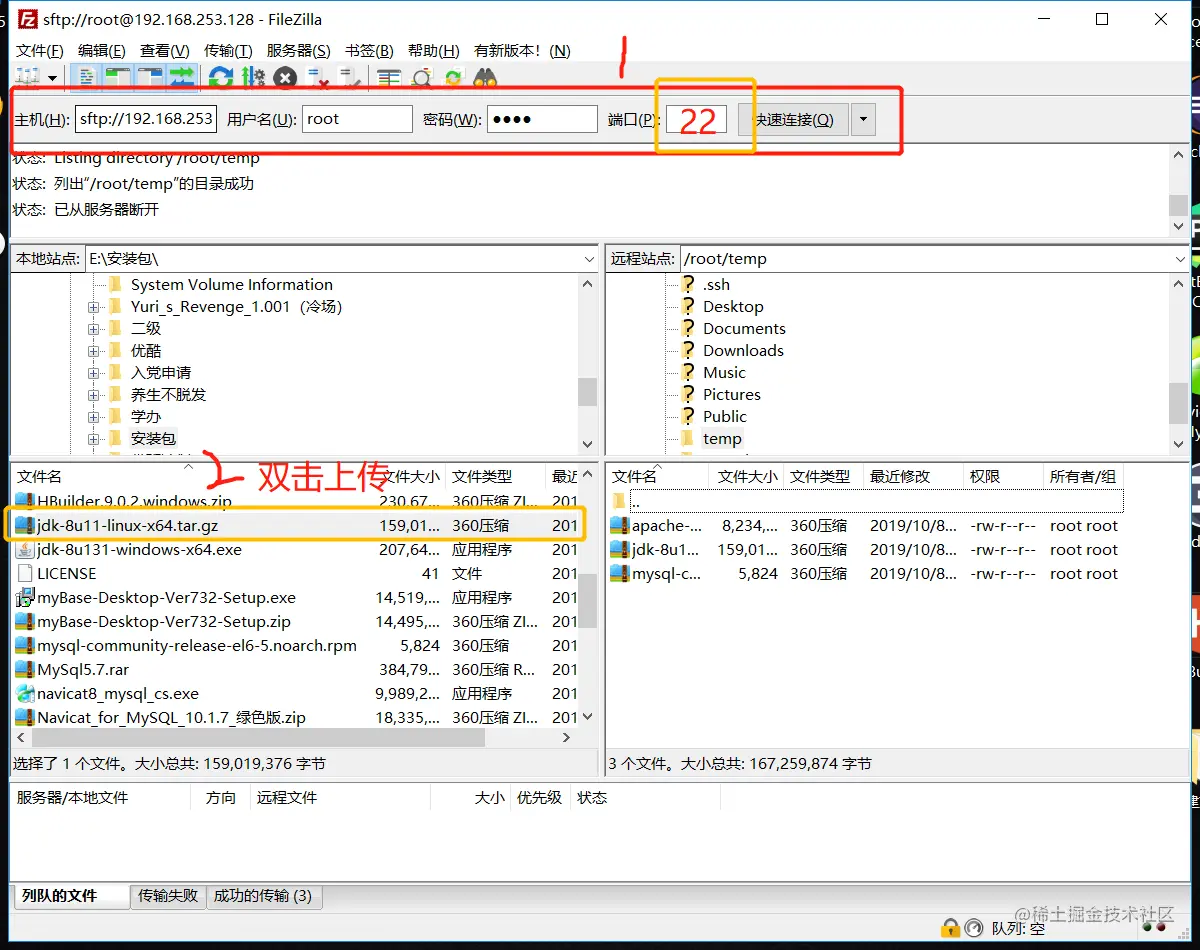
Task: Switch to the 传输失败 tab
Action: [168, 896]
